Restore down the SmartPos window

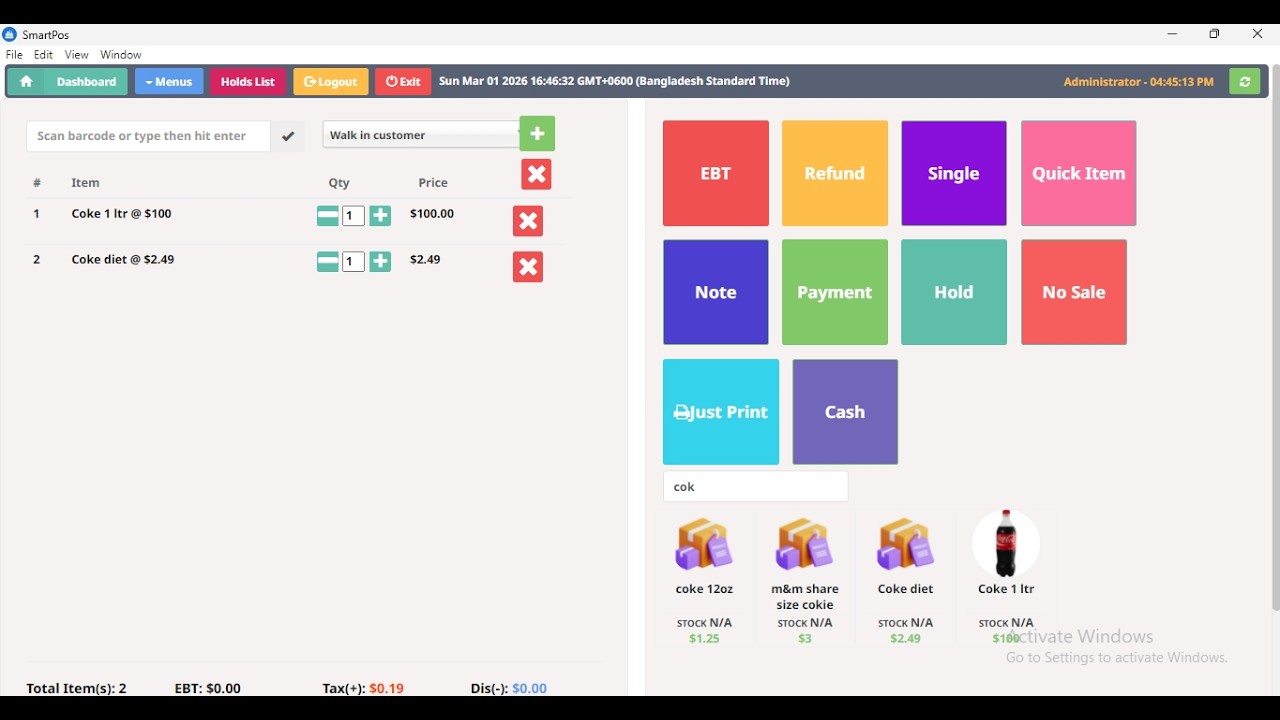point(1216,34)
